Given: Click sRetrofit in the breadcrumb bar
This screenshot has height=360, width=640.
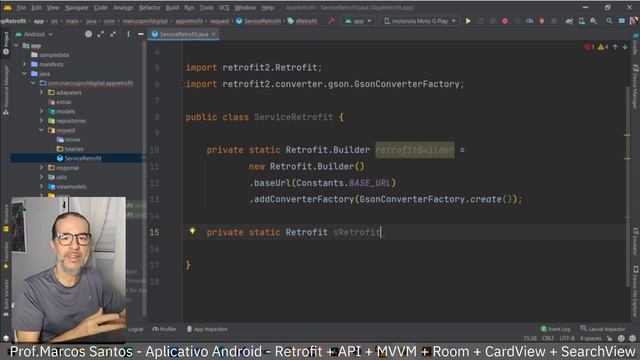Looking at the screenshot, I should (x=302, y=21).
